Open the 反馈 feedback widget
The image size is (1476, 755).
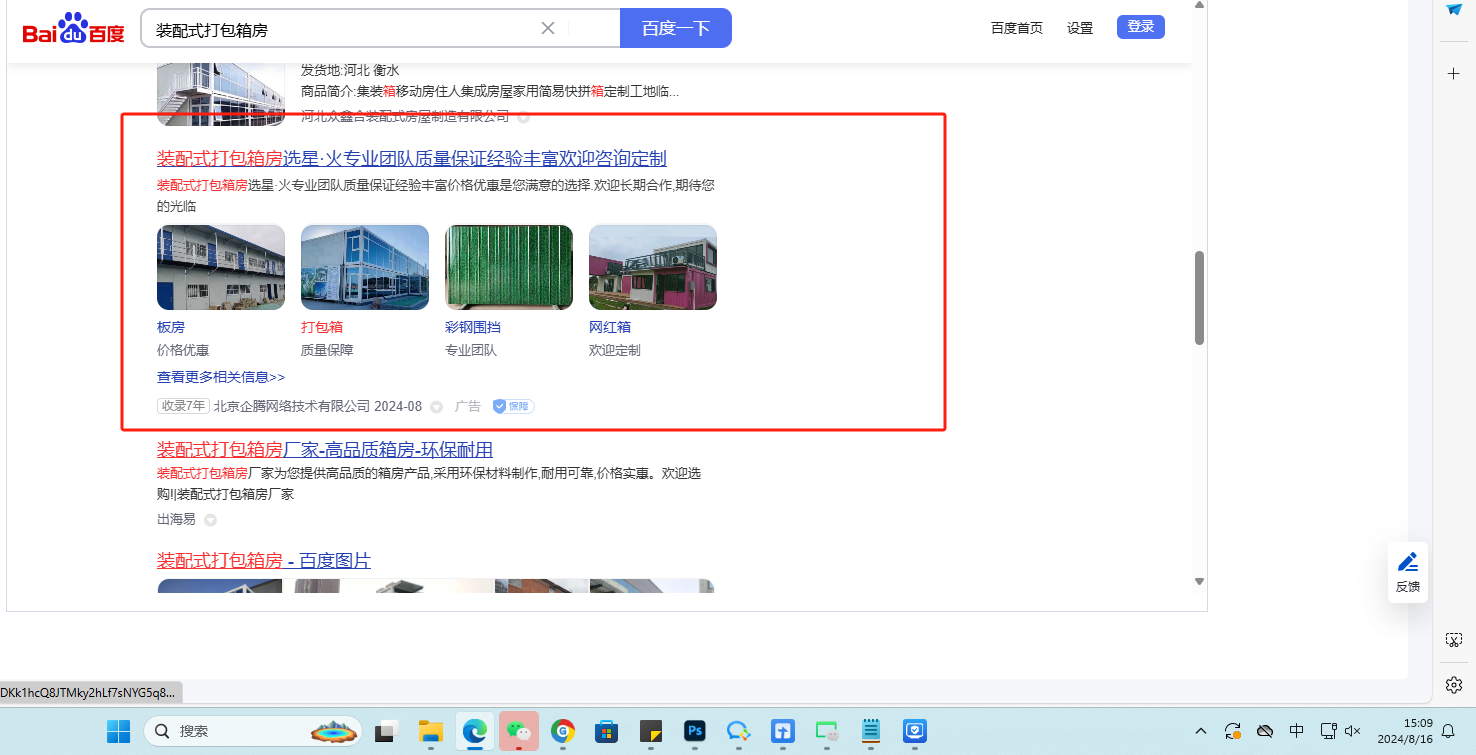1407,572
